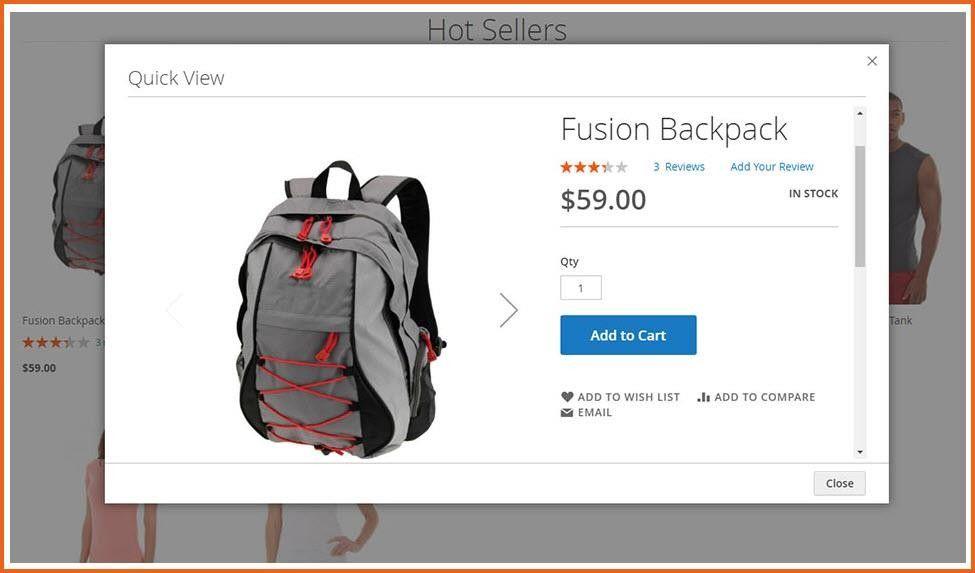Screen dimensions: 975x573
Task: Click the Close button at modal bottom
Action: [839, 484]
